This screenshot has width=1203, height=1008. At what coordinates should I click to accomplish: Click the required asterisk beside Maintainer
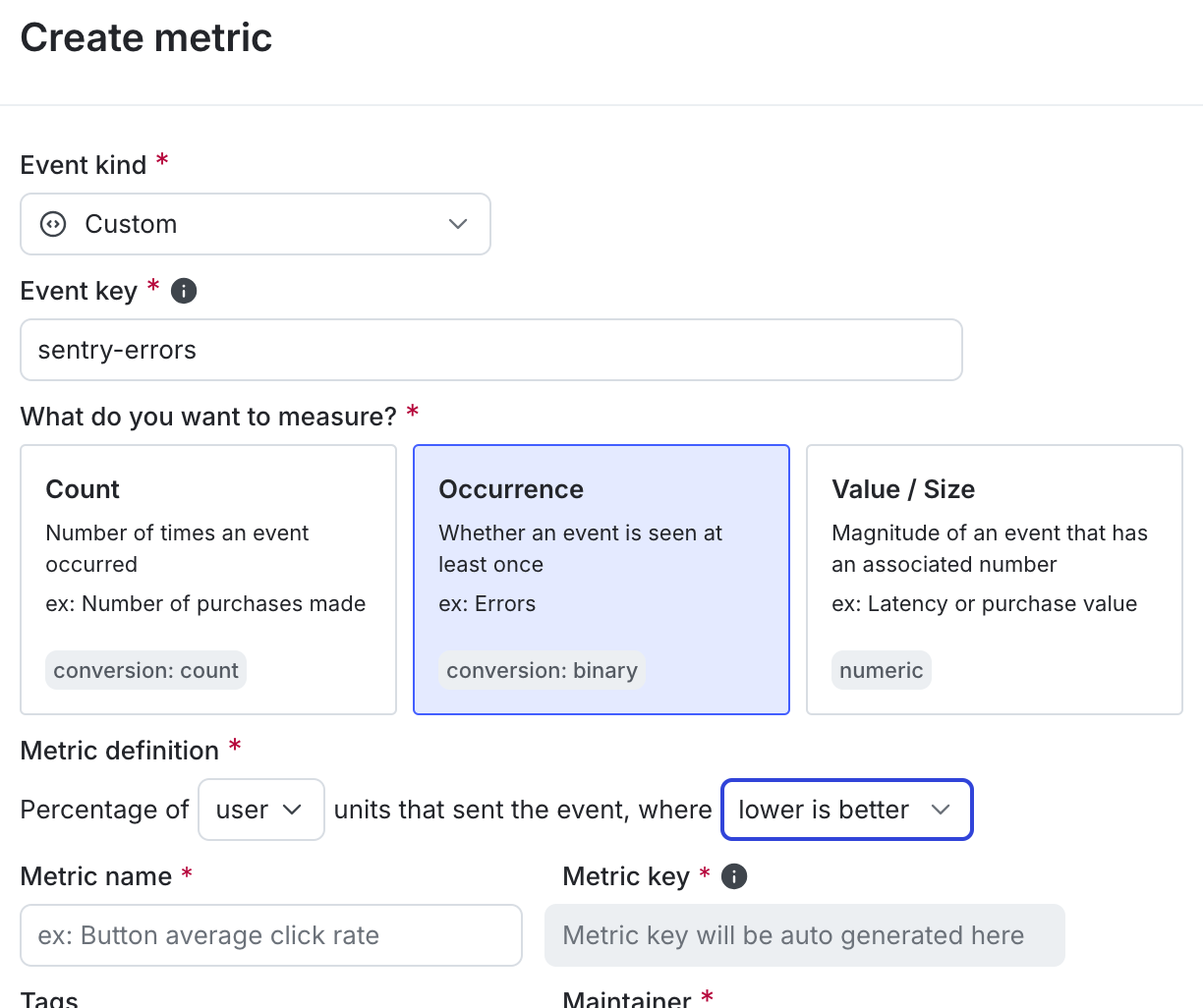click(708, 998)
